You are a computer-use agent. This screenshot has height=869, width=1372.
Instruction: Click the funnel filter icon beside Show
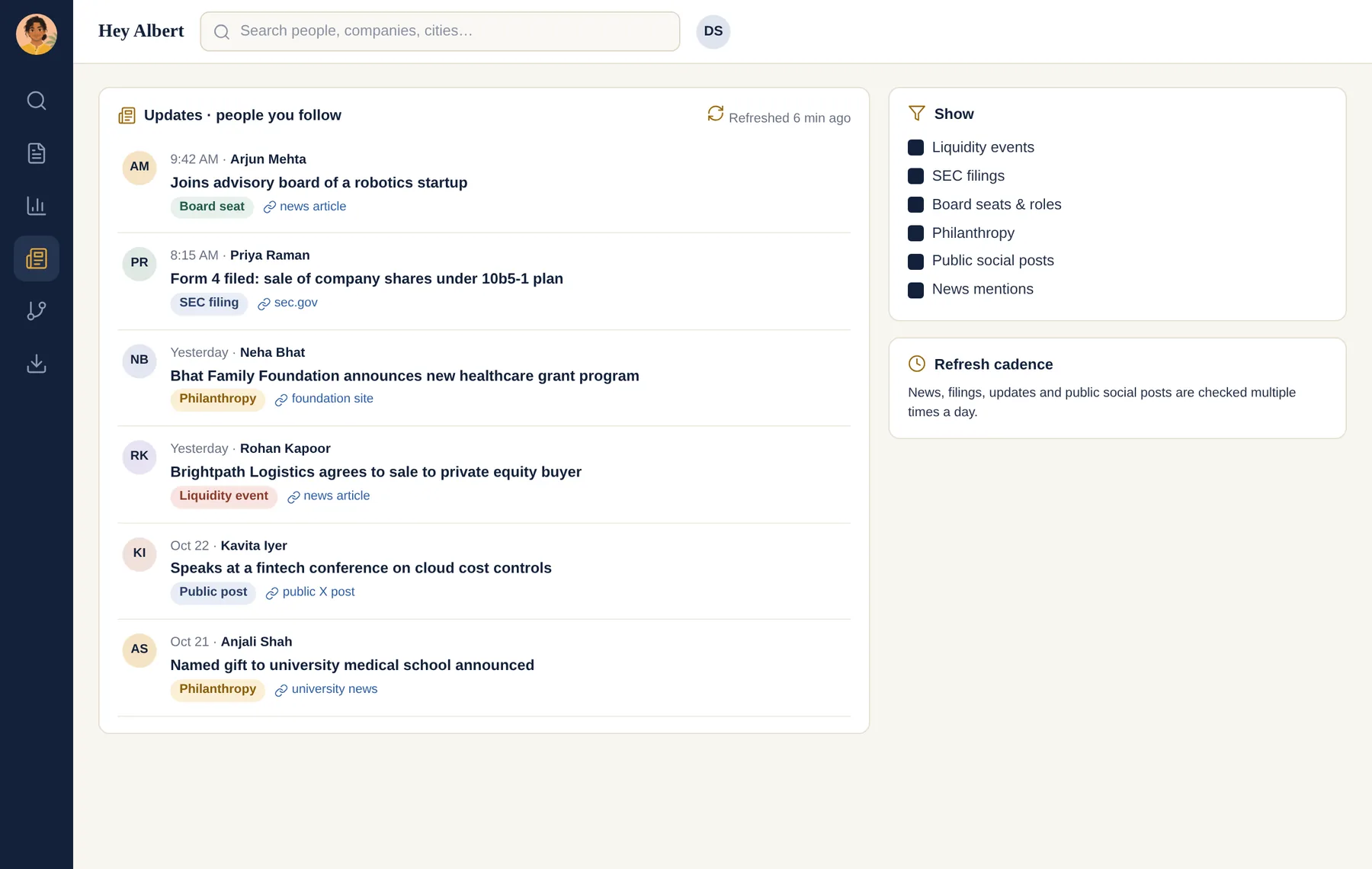pos(917,114)
